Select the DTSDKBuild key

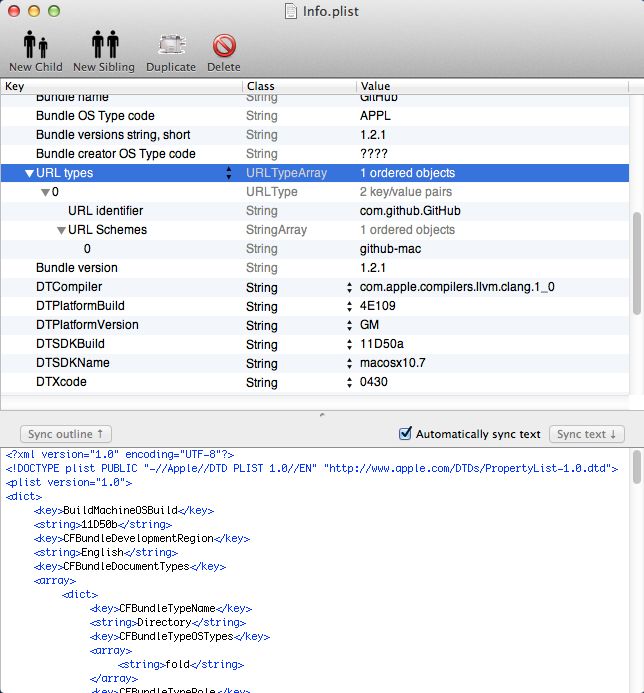[70, 344]
